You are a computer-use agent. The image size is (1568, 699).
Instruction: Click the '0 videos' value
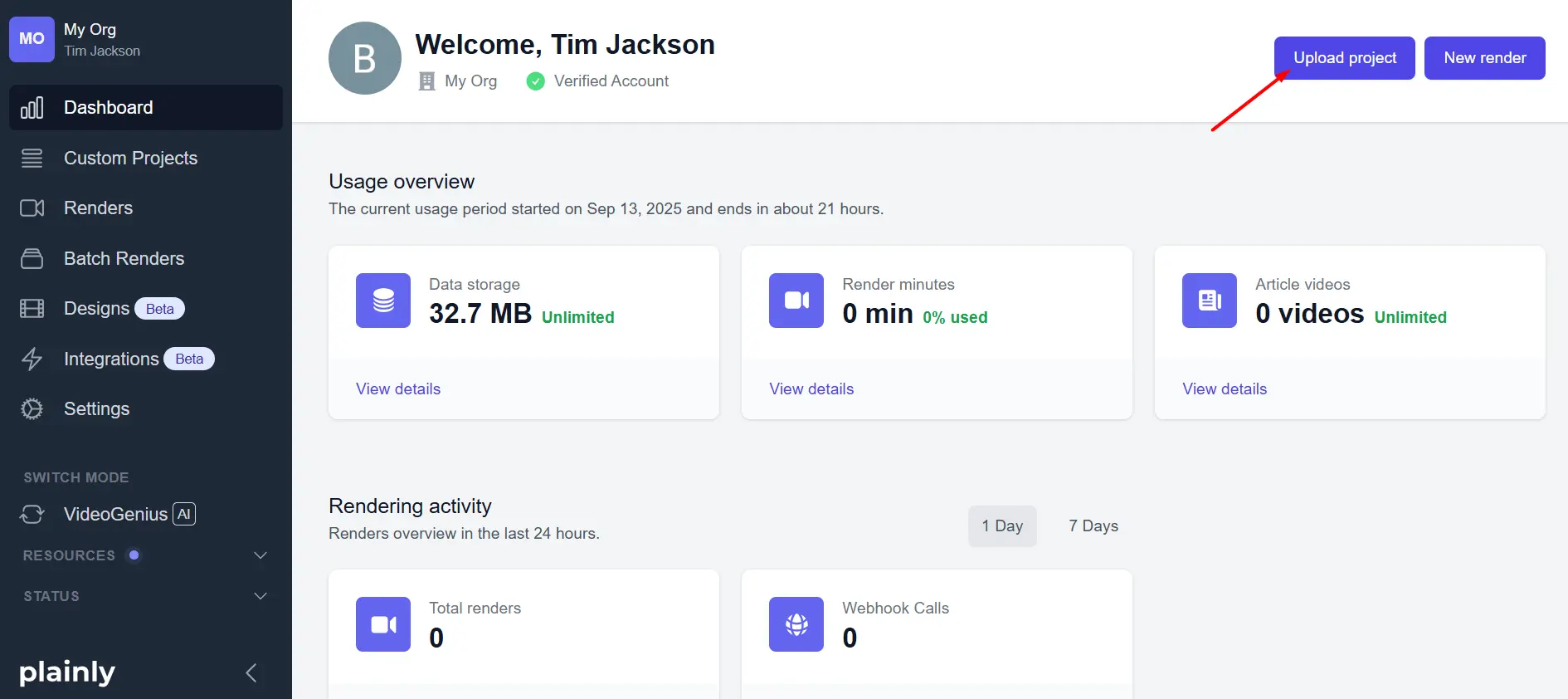click(x=1309, y=314)
